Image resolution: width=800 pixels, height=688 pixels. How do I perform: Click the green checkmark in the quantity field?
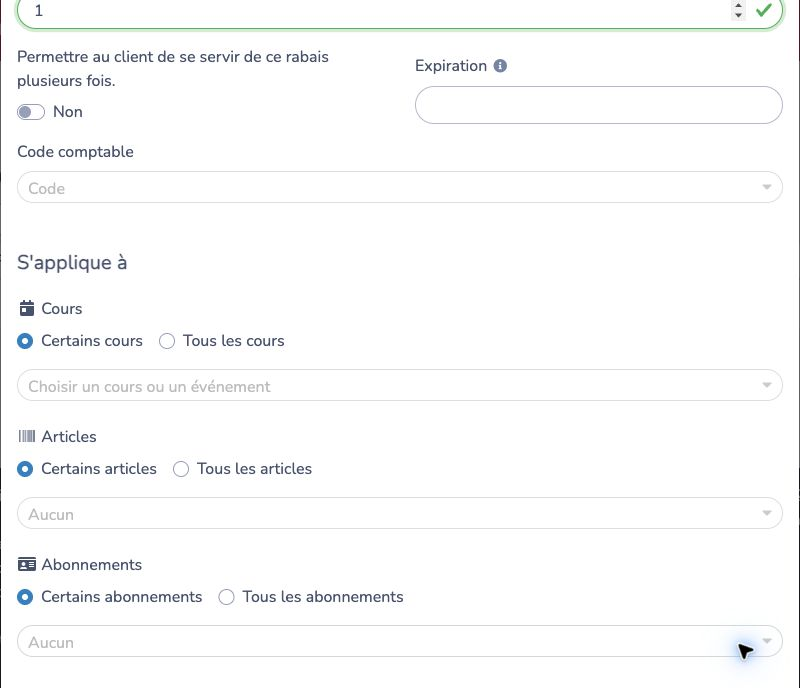763,10
